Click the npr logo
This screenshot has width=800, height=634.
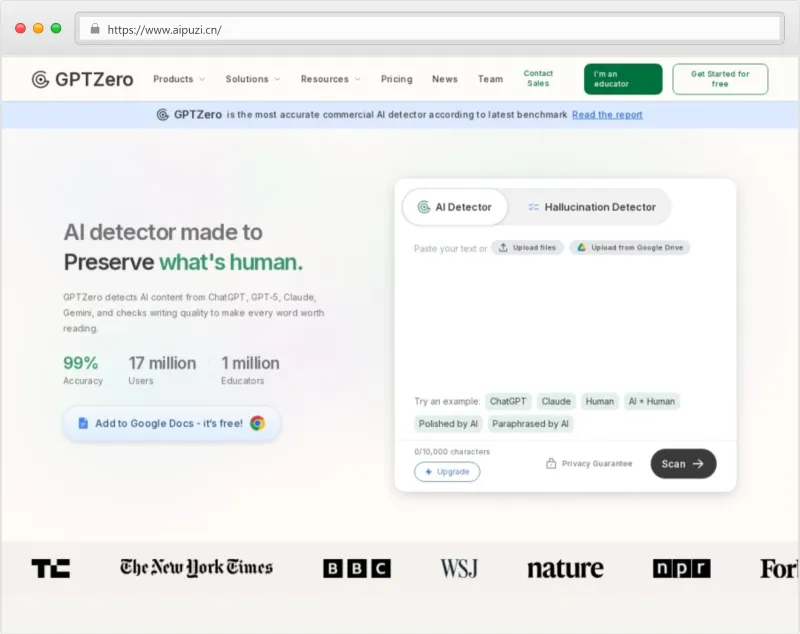click(682, 568)
